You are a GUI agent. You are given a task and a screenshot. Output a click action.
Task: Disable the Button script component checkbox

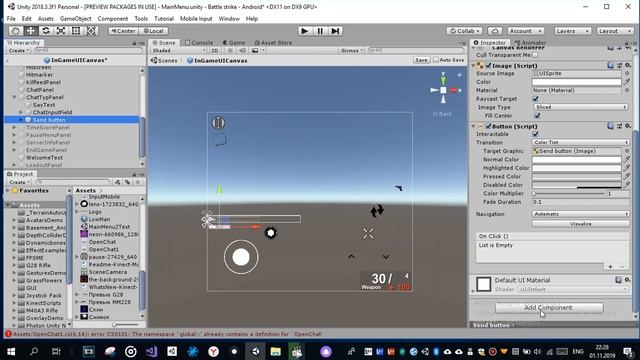tap(488, 127)
